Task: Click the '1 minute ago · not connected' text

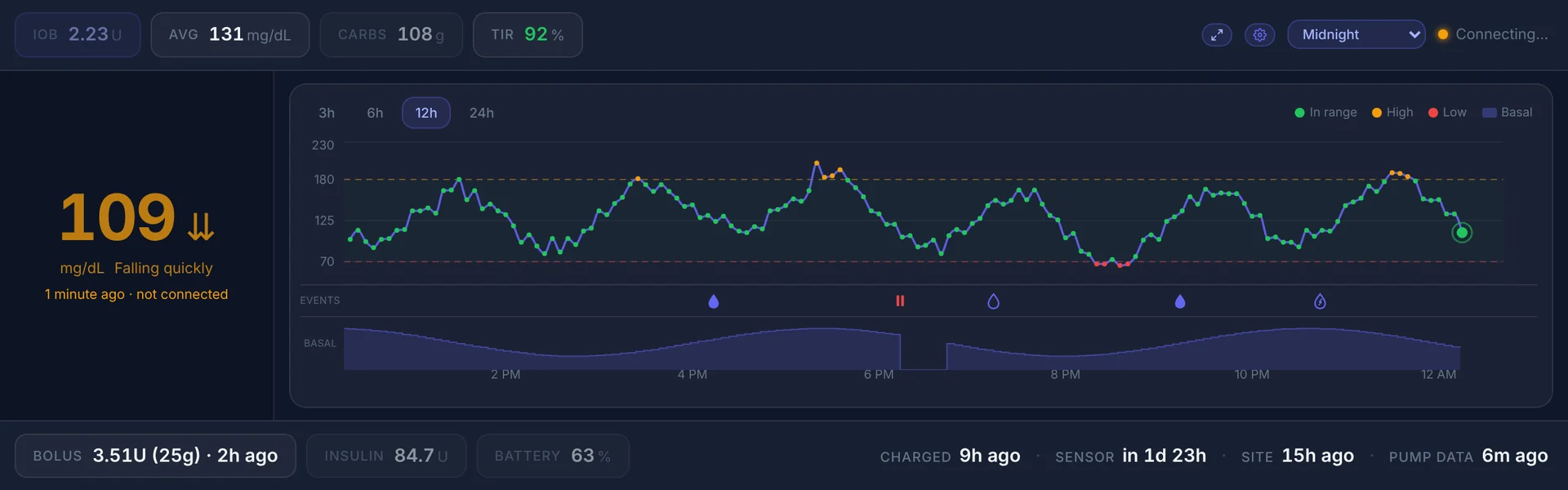Action: click(x=136, y=294)
